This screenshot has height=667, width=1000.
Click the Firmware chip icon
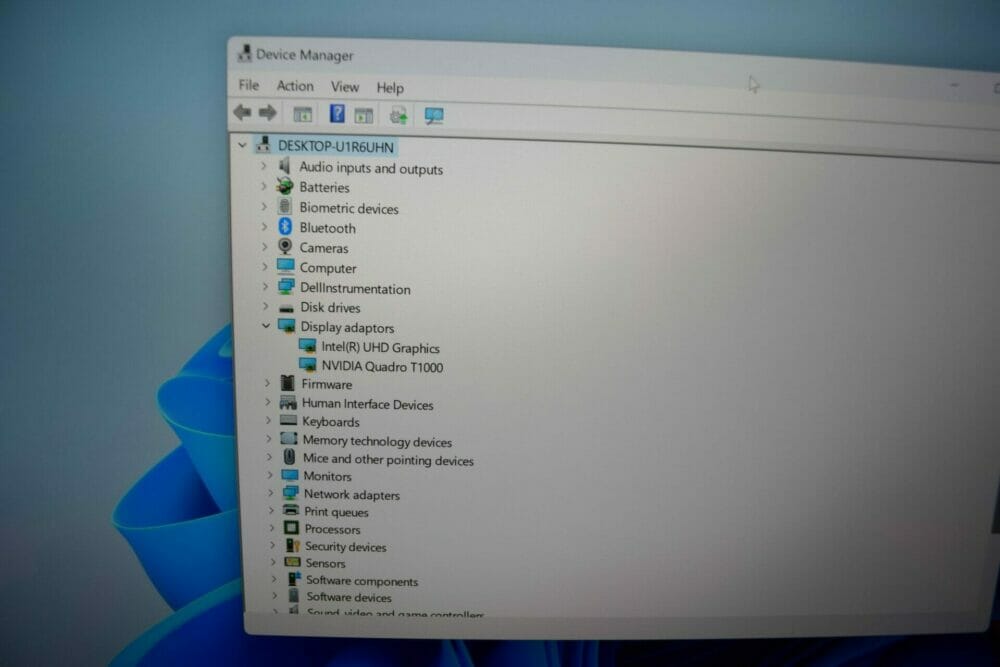click(288, 383)
